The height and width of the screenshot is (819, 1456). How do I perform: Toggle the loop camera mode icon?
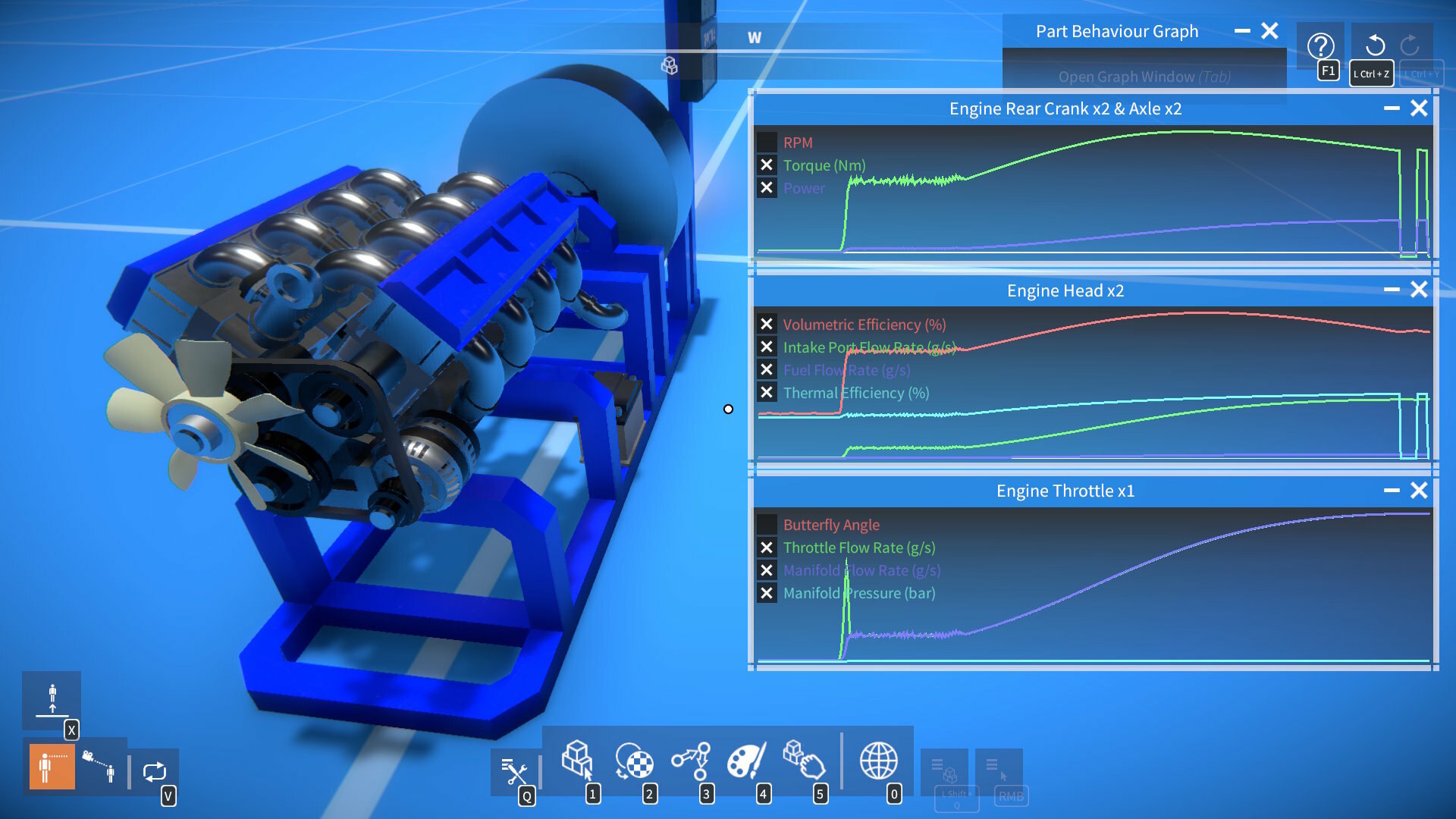(x=155, y=772)
